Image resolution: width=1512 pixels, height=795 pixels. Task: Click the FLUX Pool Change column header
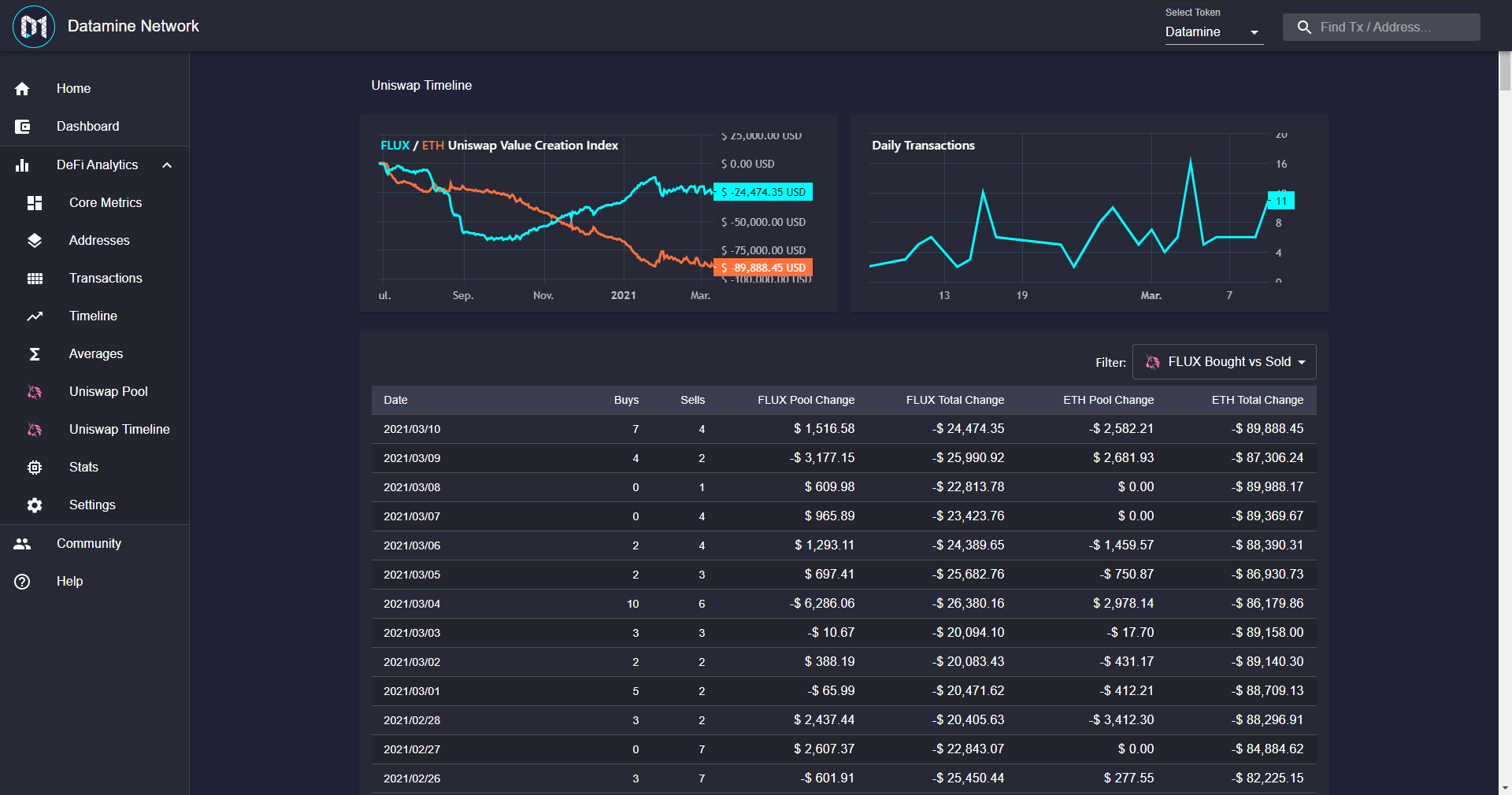[806, 401]
